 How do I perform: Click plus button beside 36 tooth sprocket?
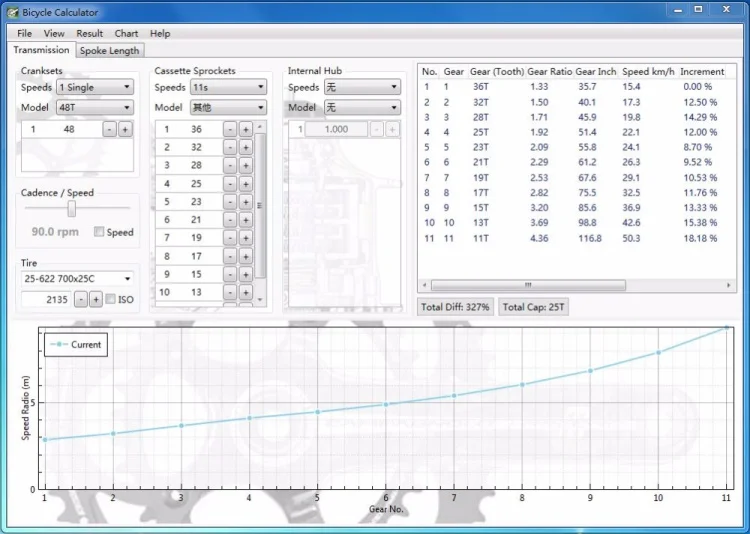pos(245,130)
